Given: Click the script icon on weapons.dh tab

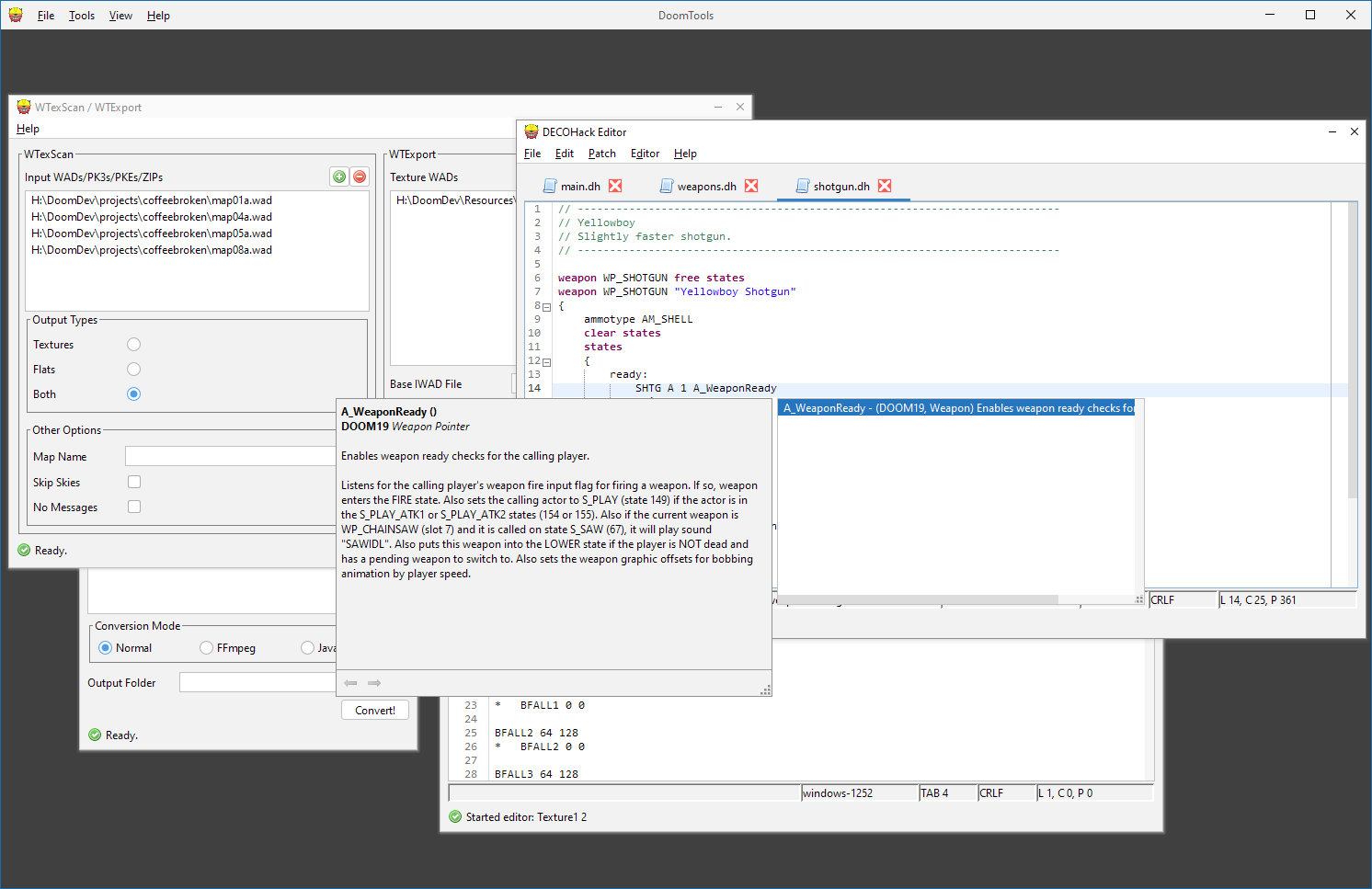Looking at the screenshot, I should tap(667, 186).
